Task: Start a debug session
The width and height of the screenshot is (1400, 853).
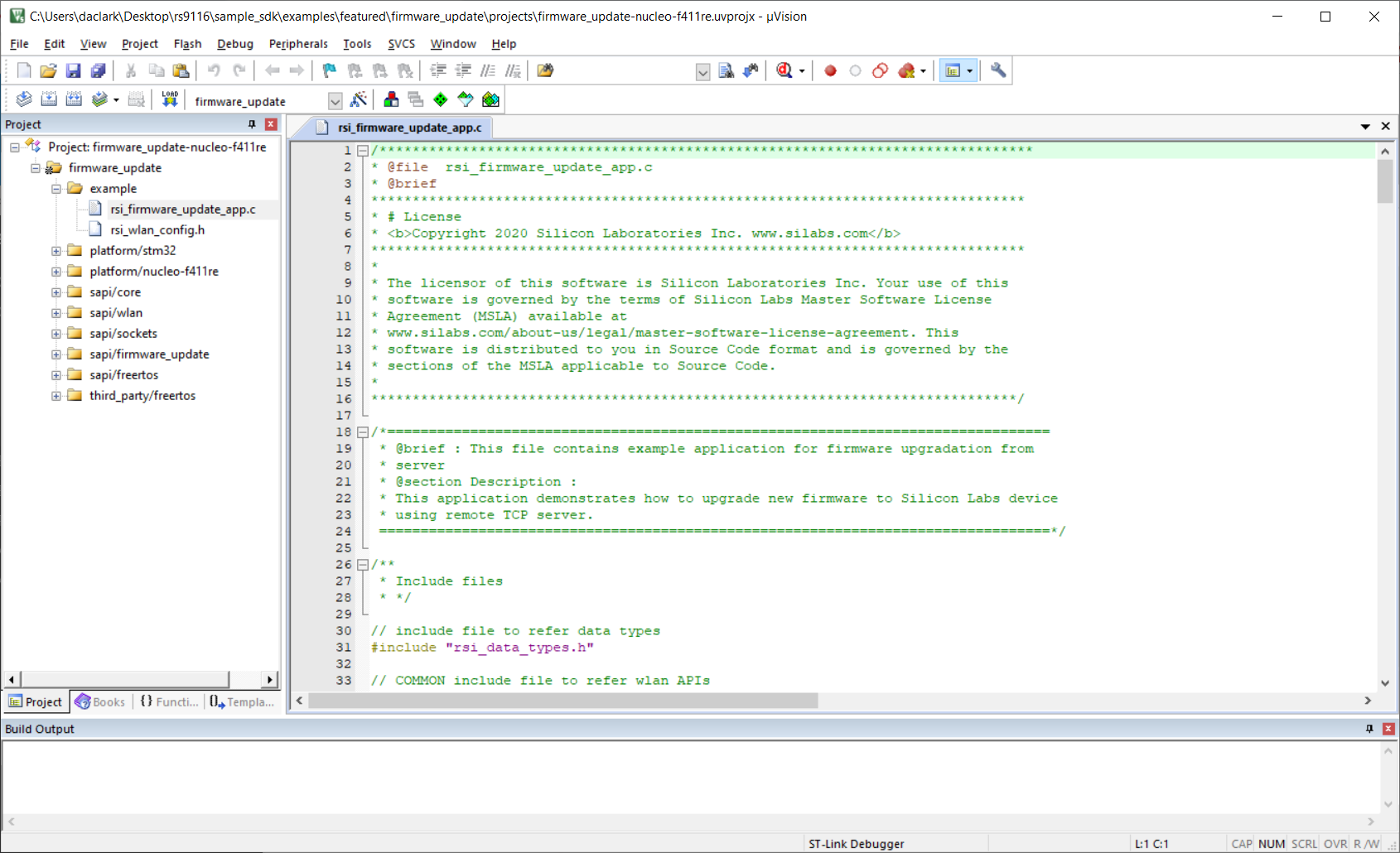Action: pyautogui.click(x=785, y=70)
